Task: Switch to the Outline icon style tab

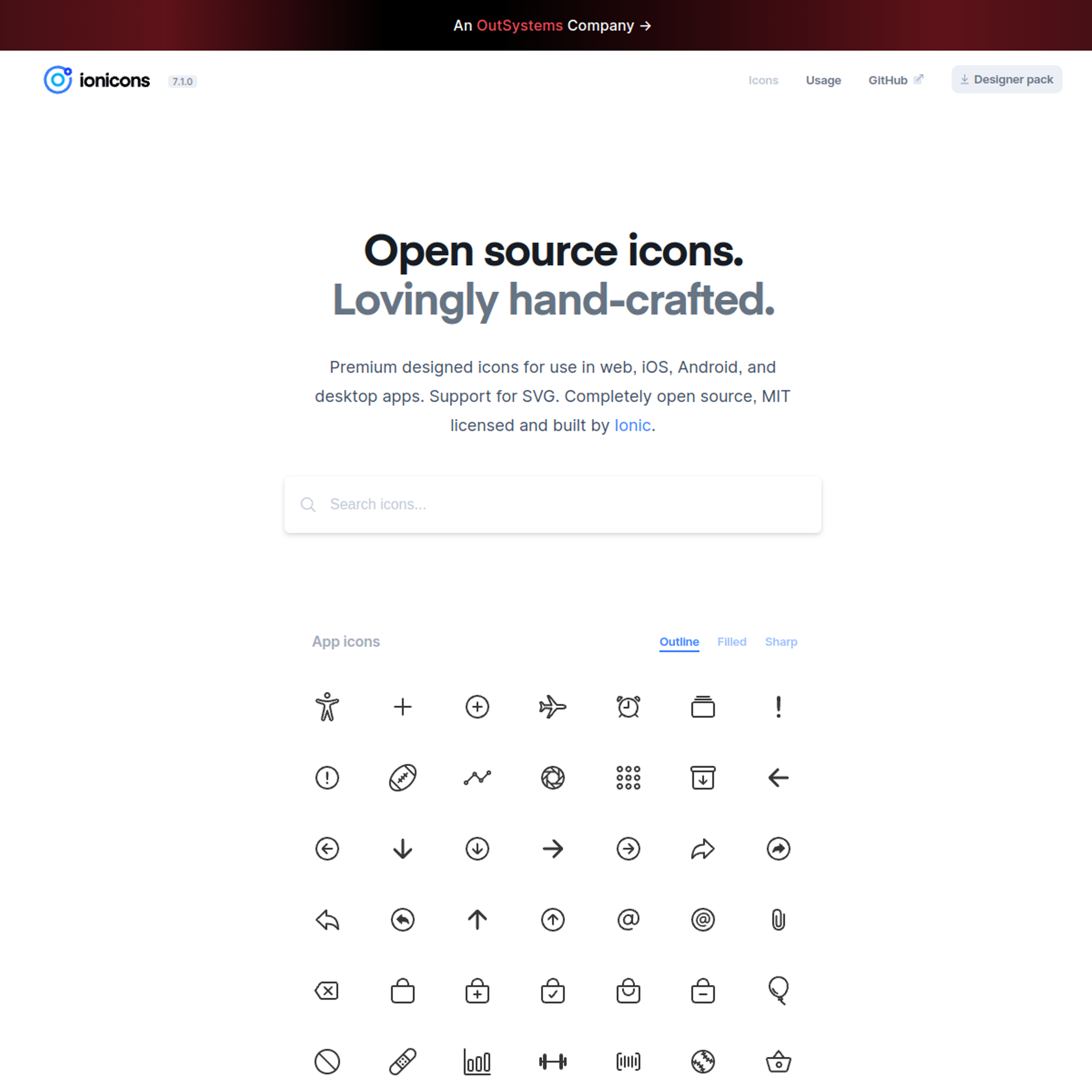Action: click(x=679, y=642)
